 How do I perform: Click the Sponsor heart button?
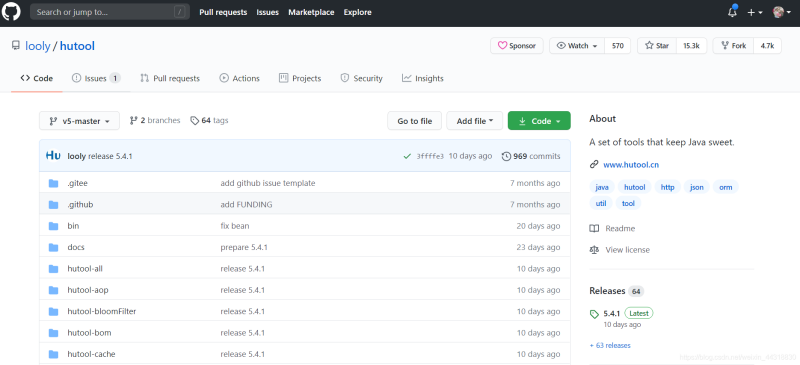[517, 45]
